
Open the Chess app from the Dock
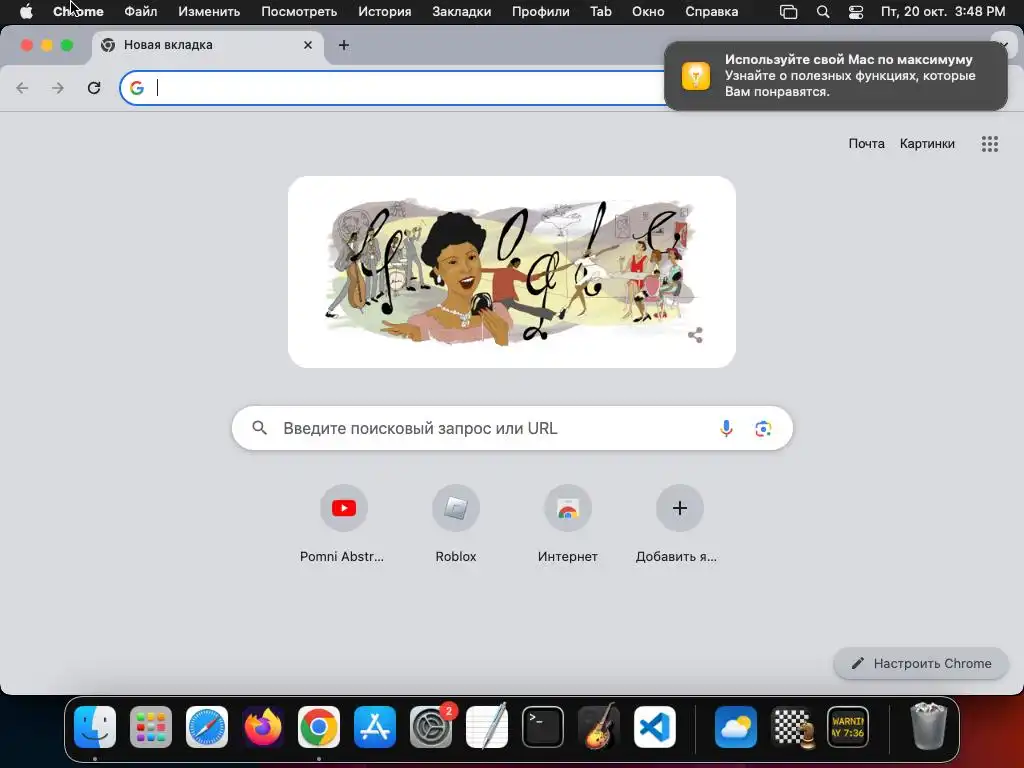[792, 727]
